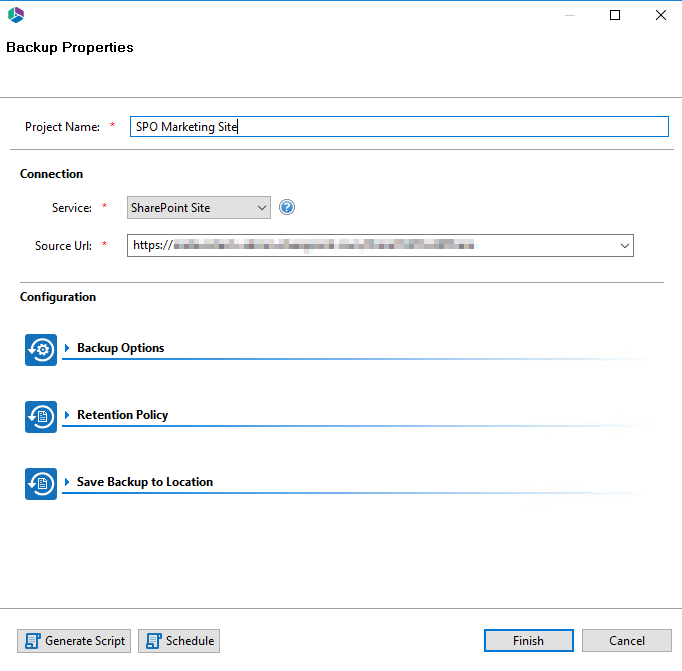This screenshot has width=682, height=671.
Task: Click the application logo in title bar
Action: click(x=15, y=15)
